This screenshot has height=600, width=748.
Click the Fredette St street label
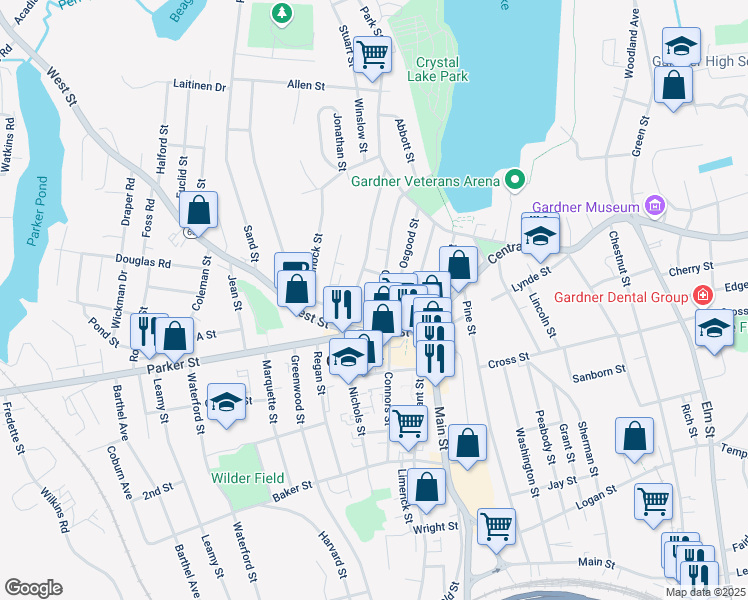[x=13, y=428]
